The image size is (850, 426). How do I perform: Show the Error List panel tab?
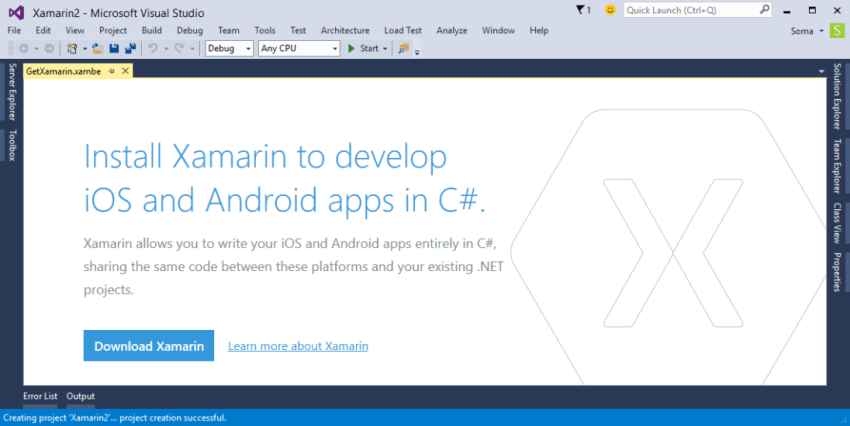41,397
